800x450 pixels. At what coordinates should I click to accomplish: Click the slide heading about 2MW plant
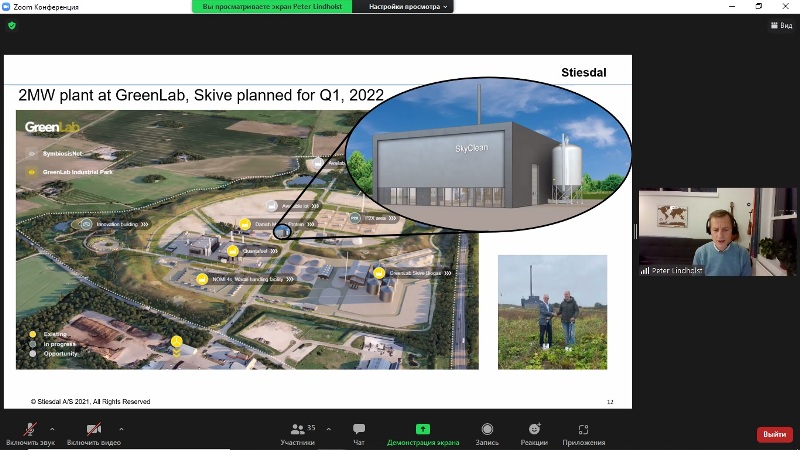pos(201,95)
